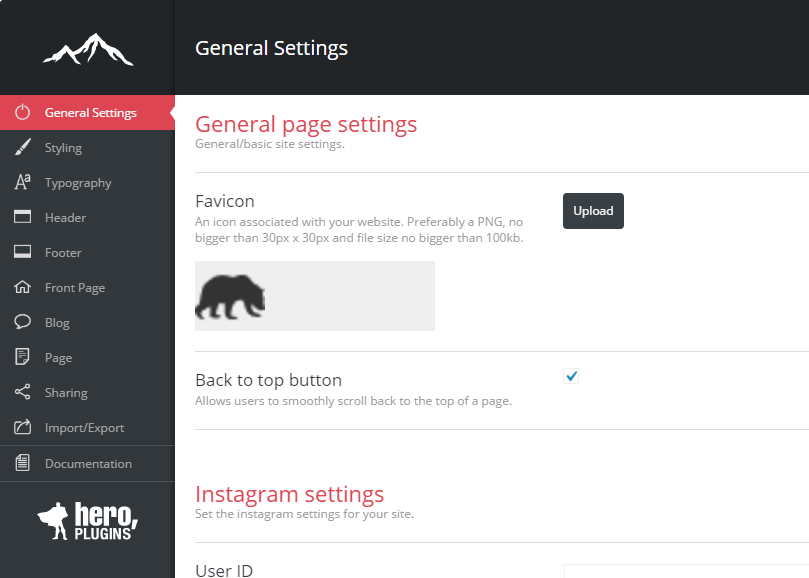Click the Page document icon
Screen dimensions: 809x578
coord(23,357)
